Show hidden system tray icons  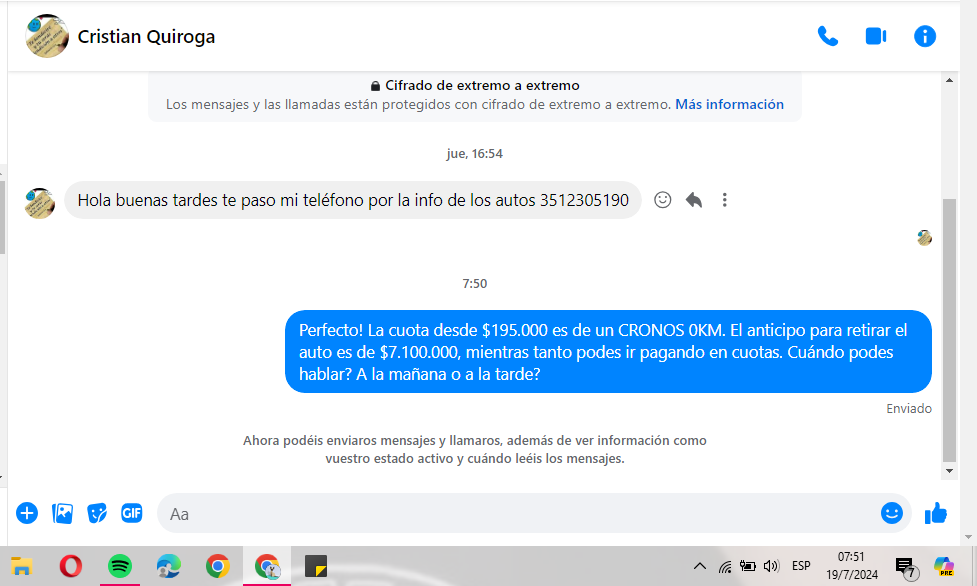pyautogui.click(x=699, y=566)
